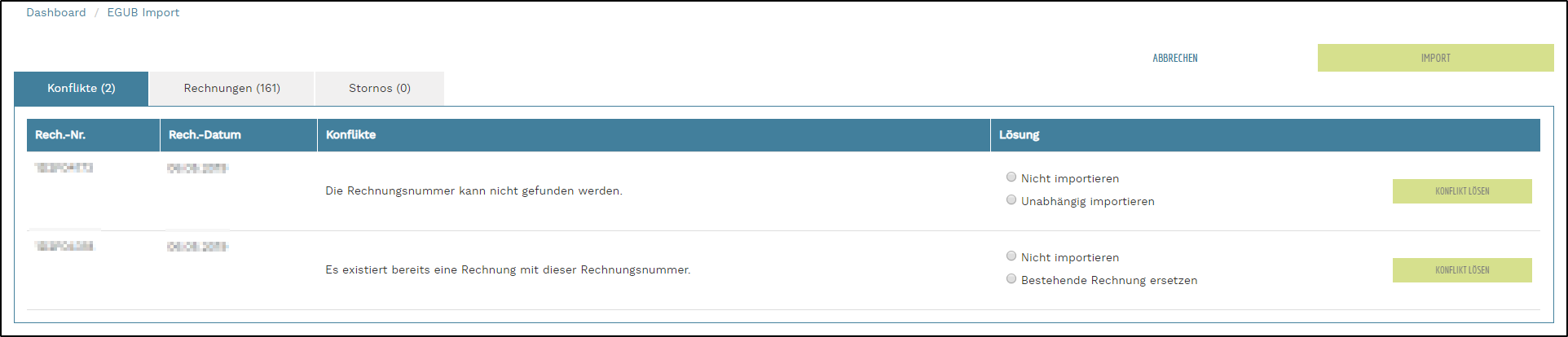Open the Rechnungen (161) tab
Image resolution: width=1568 pixels, height=337 pixels.
click(x=232, y=89)
